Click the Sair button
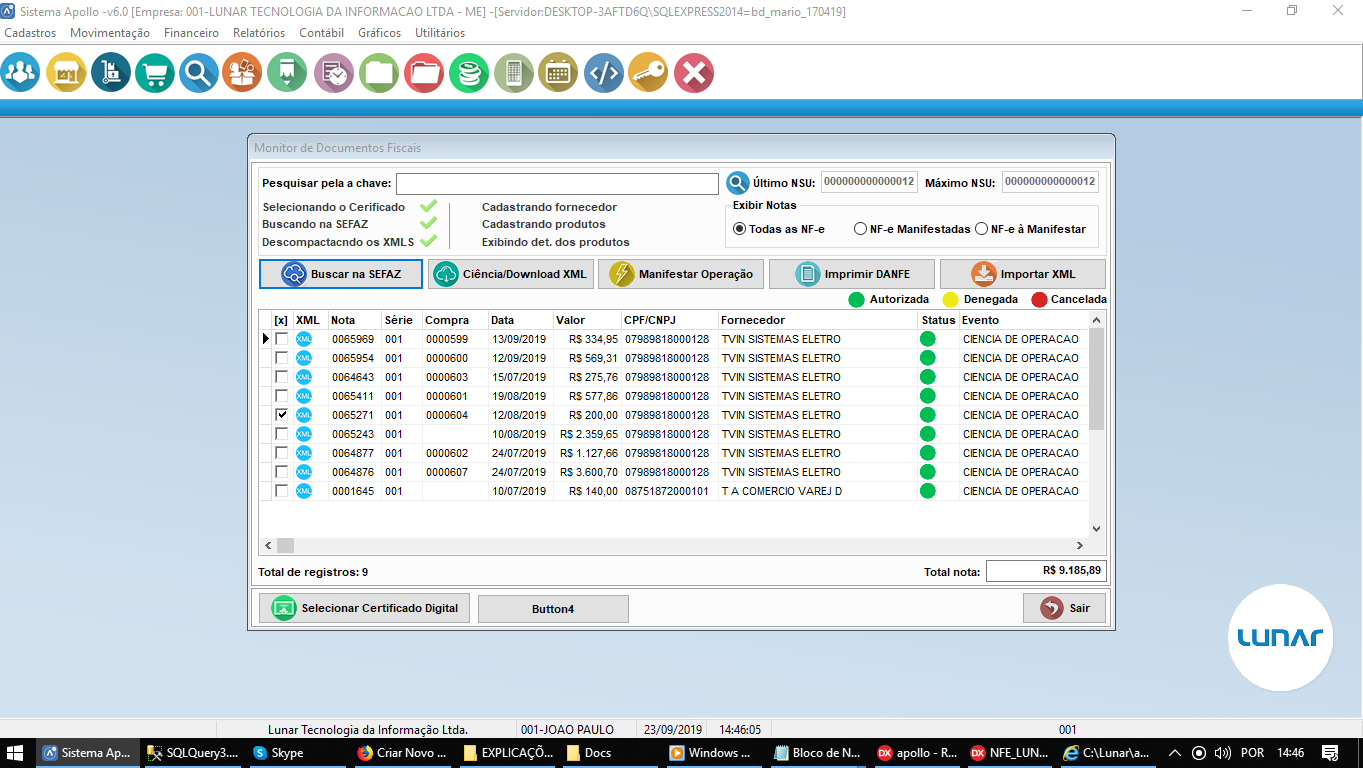This screenshot has height=768, width=1363. (x=1064, y=608)
